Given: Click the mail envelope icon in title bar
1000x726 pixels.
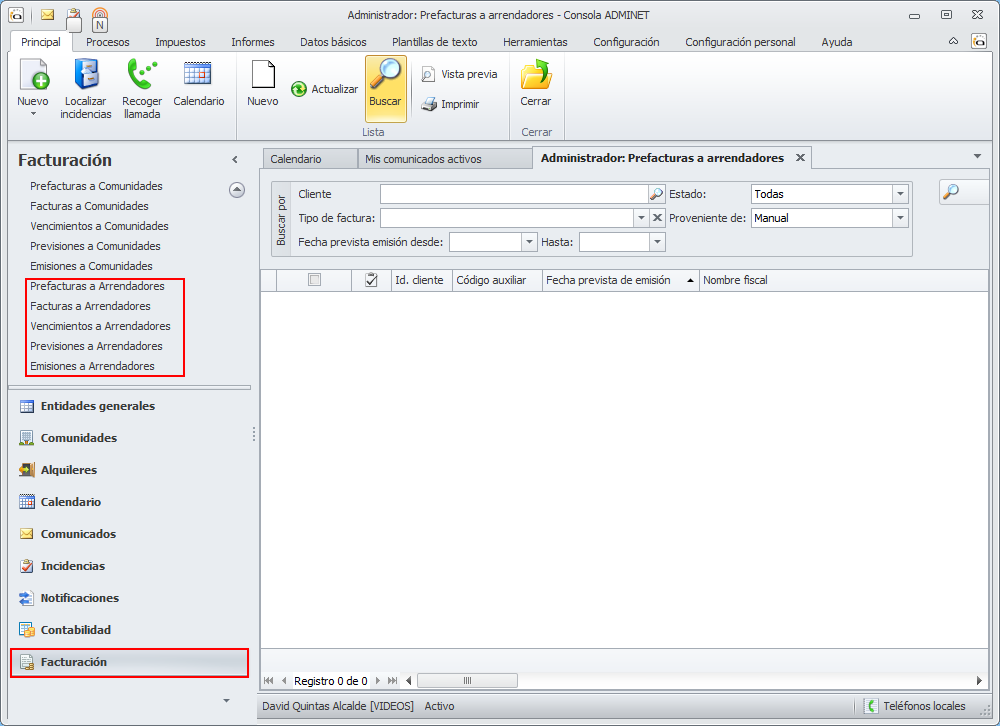Looking at the screenshot, I should [47, 14].
